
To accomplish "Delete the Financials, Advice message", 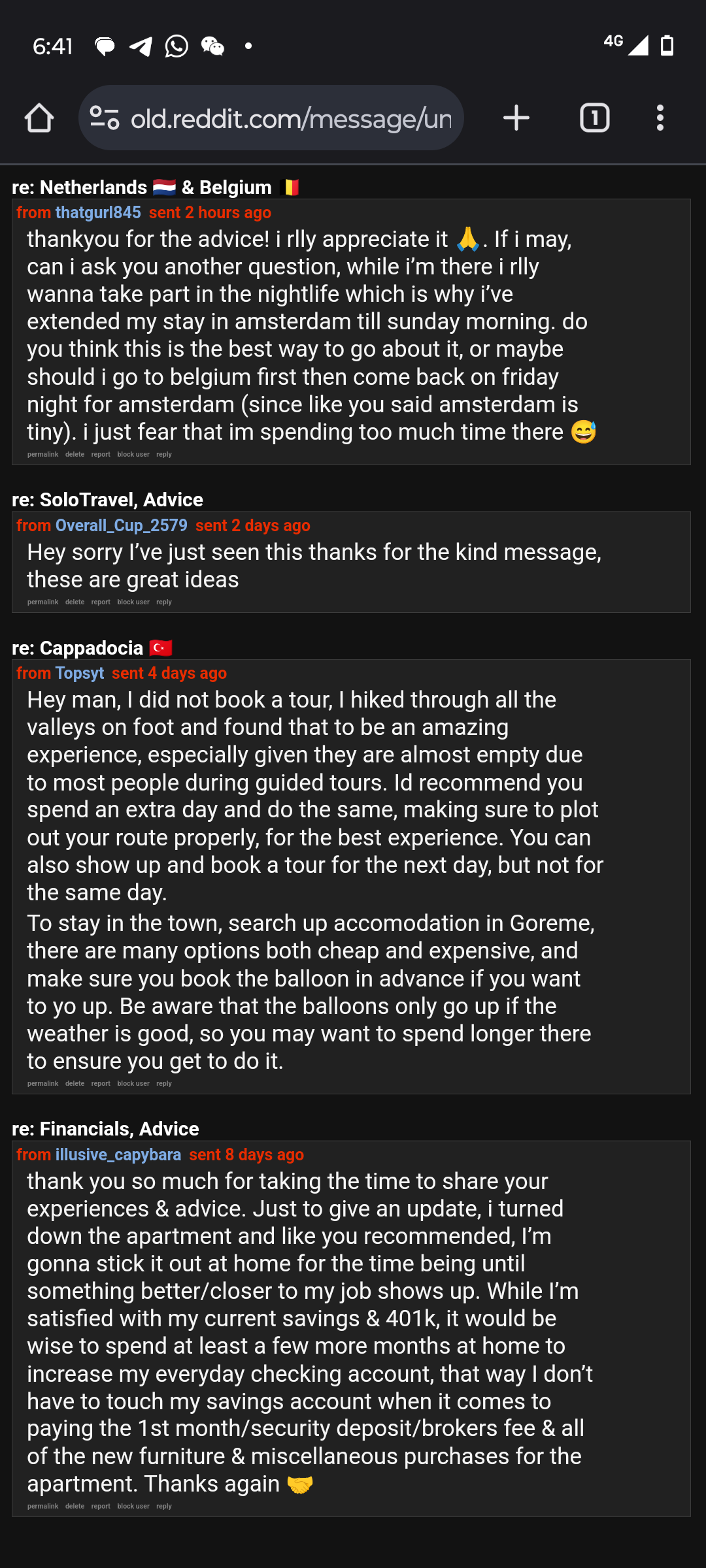I will (x=75, y=1507).
